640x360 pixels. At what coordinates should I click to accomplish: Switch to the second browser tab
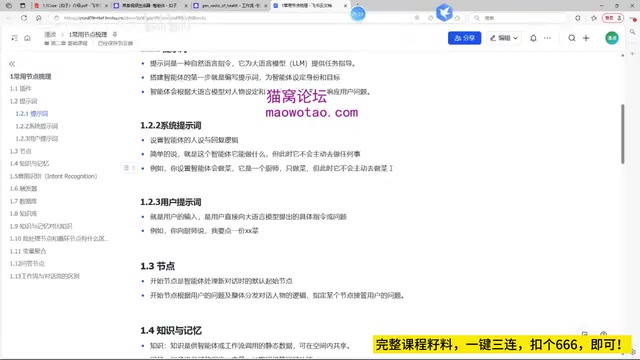(x=150, y=6)
